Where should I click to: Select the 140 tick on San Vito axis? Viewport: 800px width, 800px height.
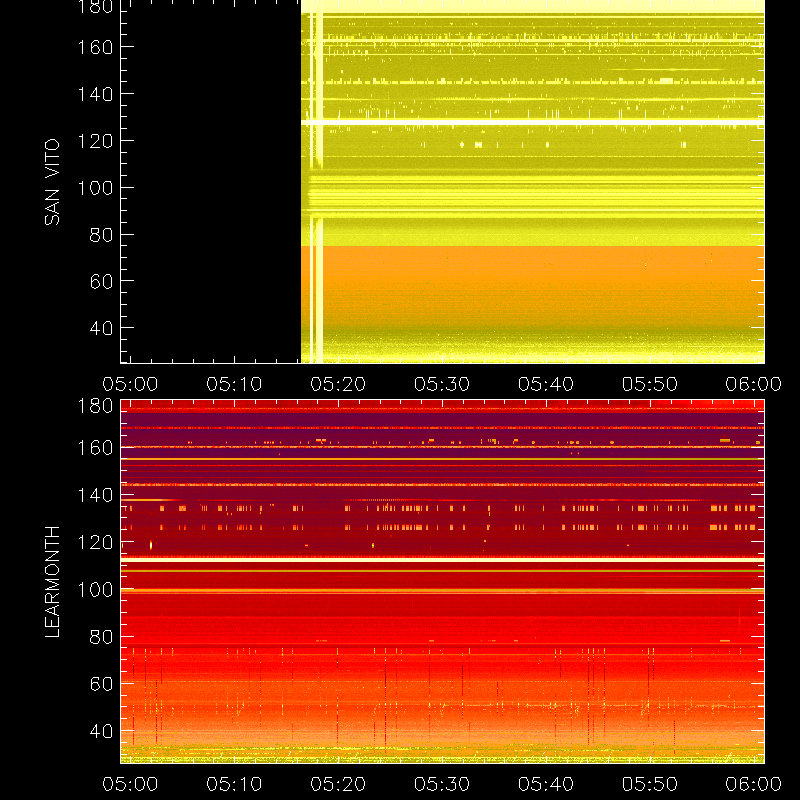click(x=95, y=94)
